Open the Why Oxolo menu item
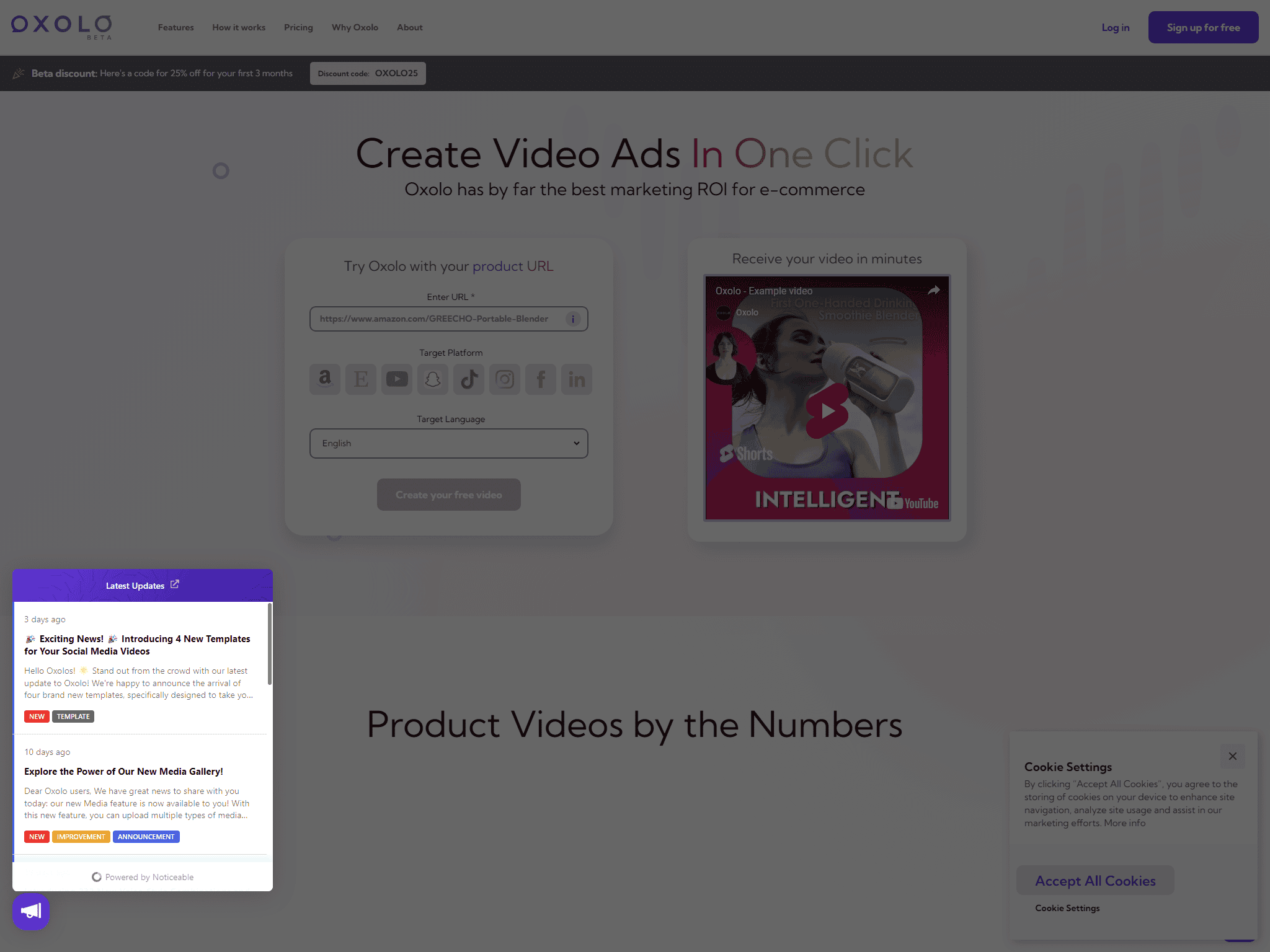The width and height of the screenshot is (1270, 952). (355, 27)
